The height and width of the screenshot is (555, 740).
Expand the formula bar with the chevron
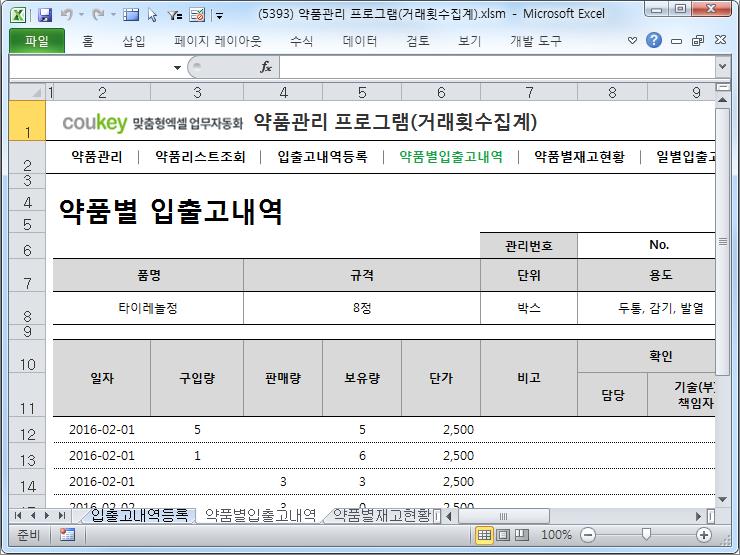click(x=722, y=67)
